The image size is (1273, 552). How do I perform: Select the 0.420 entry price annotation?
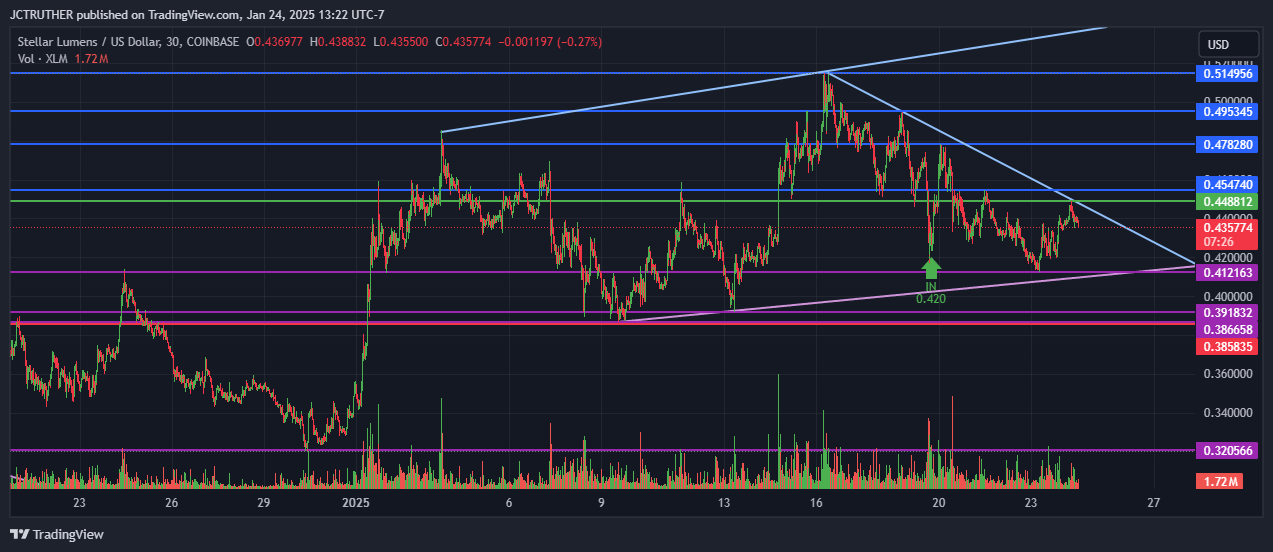click(931, 298)
